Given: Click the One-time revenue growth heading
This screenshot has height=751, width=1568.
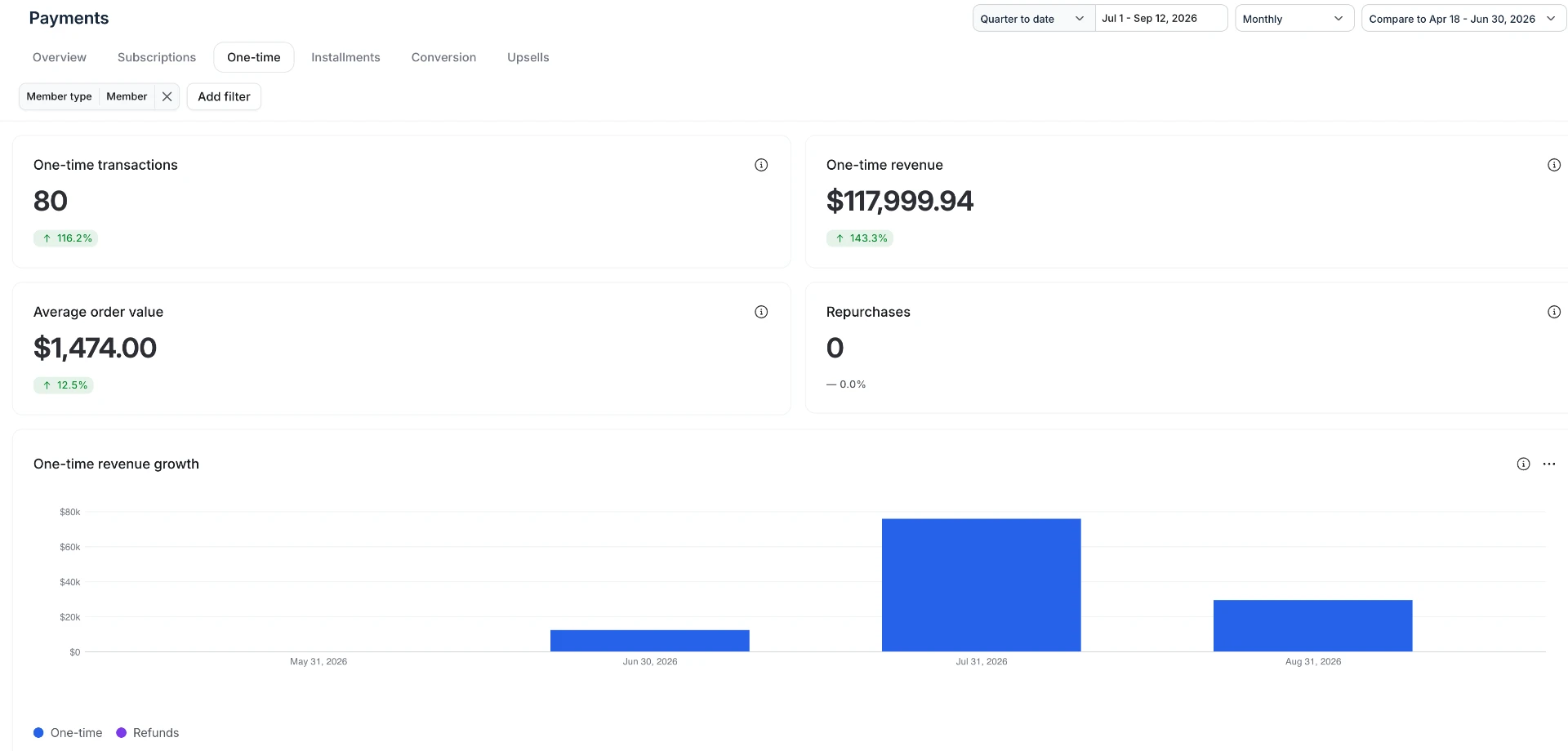Looking at the screenshot, I should click(x=116, y=464).
